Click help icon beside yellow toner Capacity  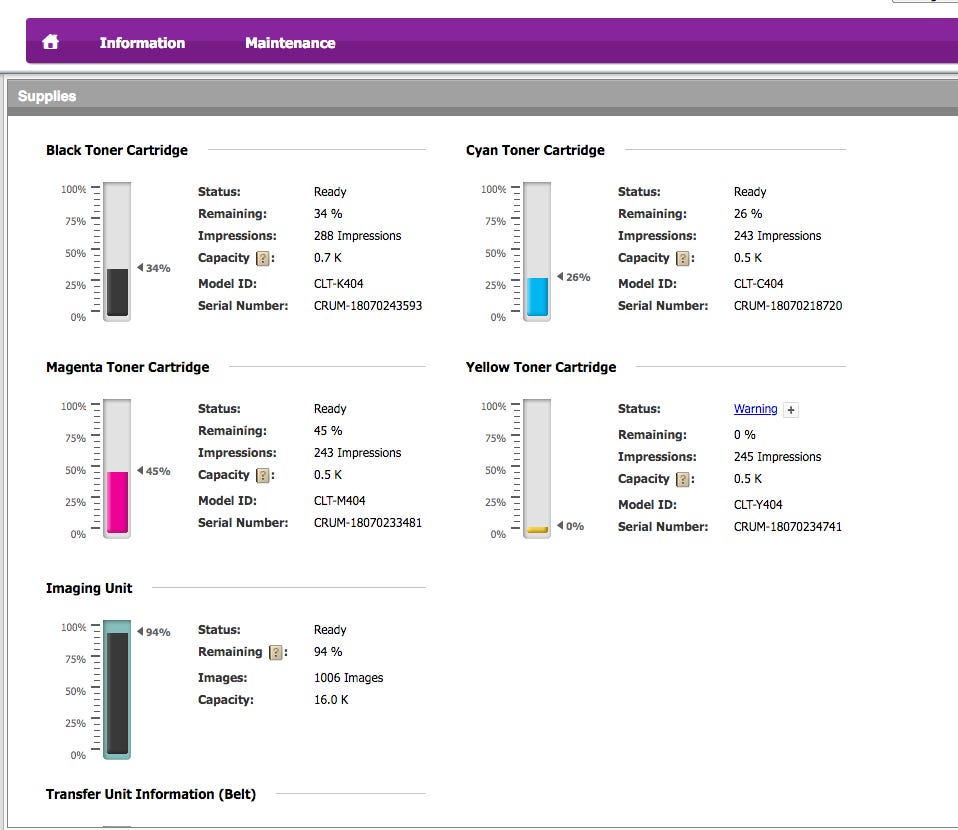pyautogui.click(x=683, y=480)
